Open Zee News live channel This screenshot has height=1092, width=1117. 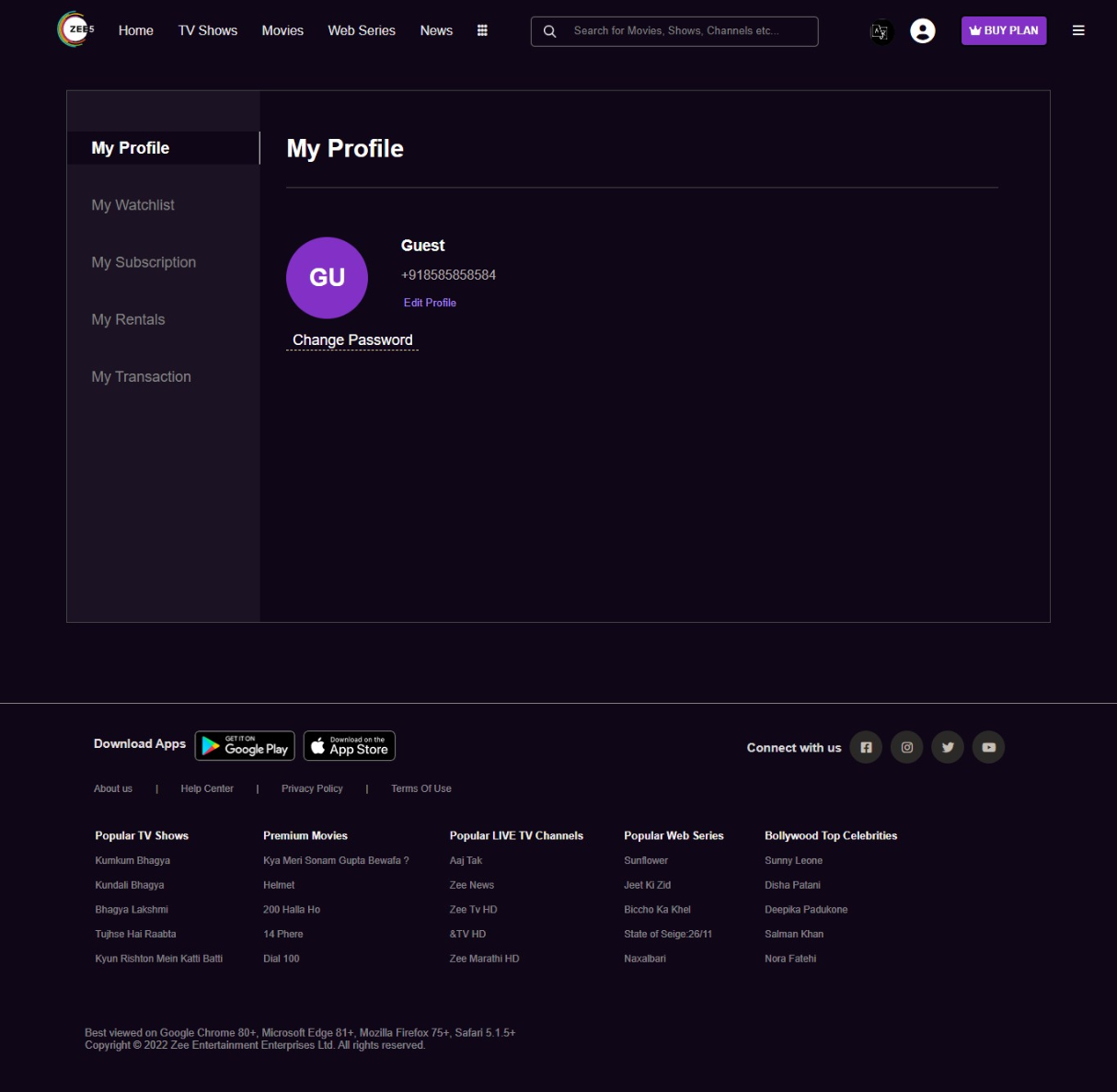click(472, 885)
